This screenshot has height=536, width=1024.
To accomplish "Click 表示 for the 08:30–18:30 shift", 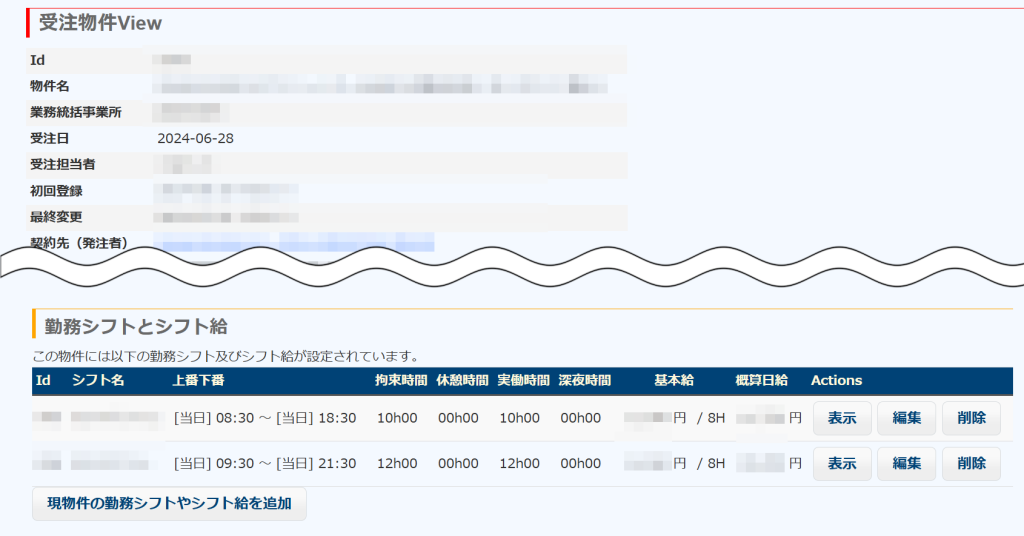I will [842, 418].
